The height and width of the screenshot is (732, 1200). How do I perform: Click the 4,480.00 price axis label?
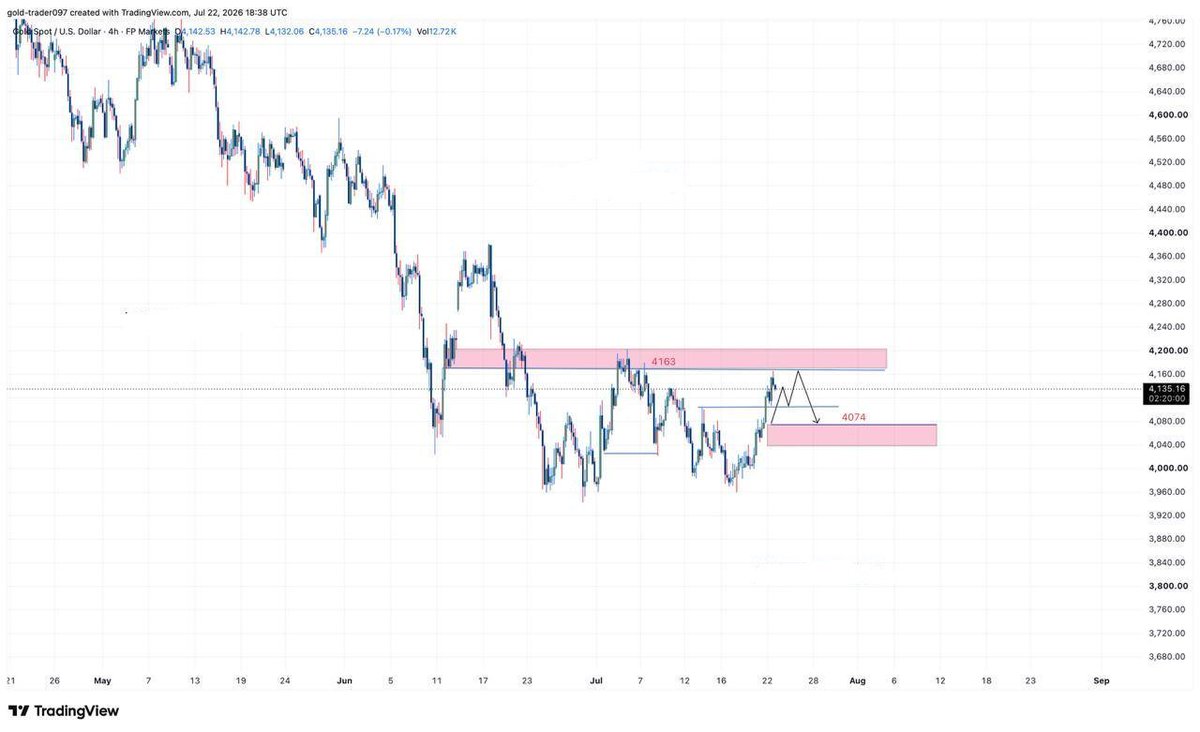1167,185
